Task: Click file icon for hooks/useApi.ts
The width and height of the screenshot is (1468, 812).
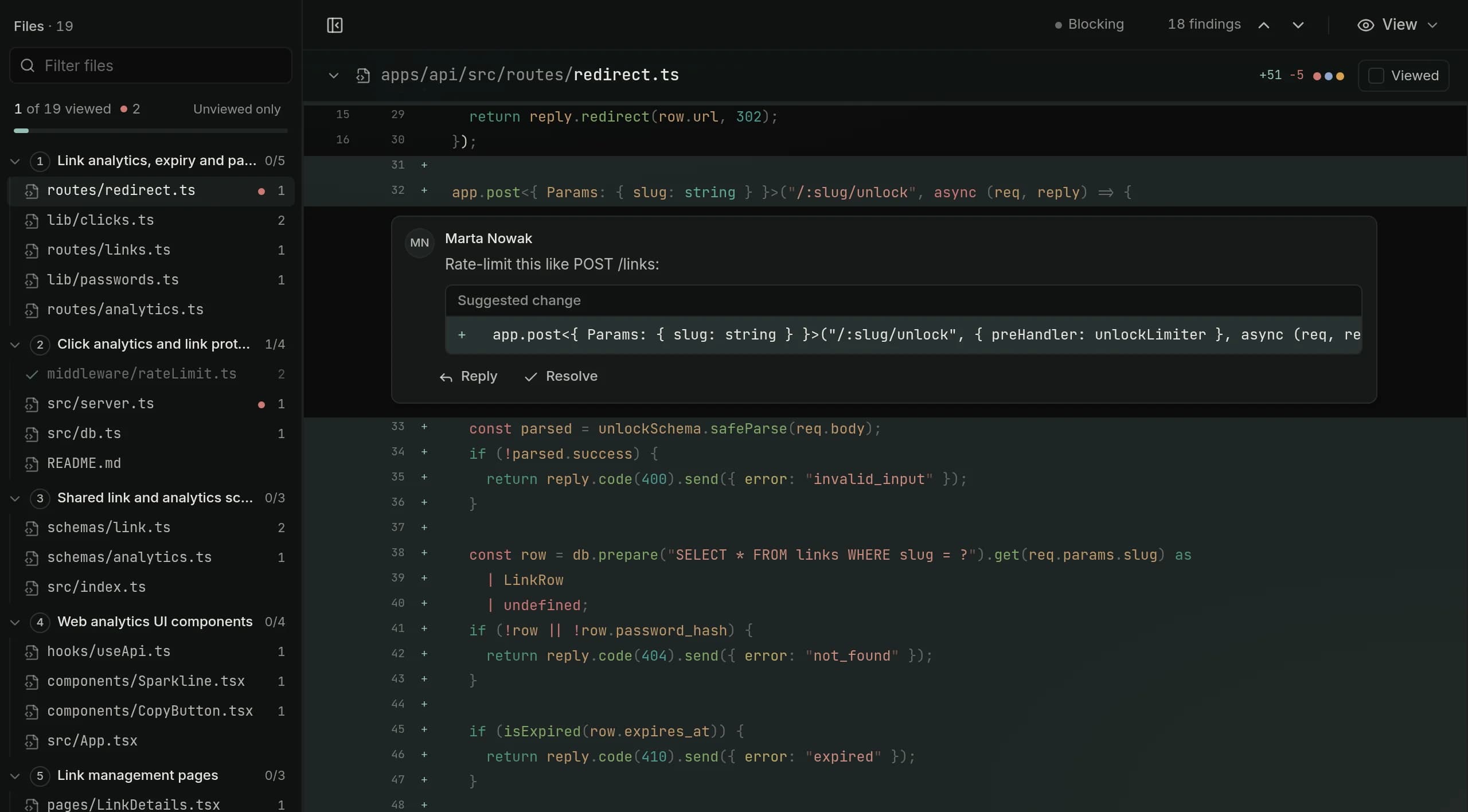Action: (32, 652)
